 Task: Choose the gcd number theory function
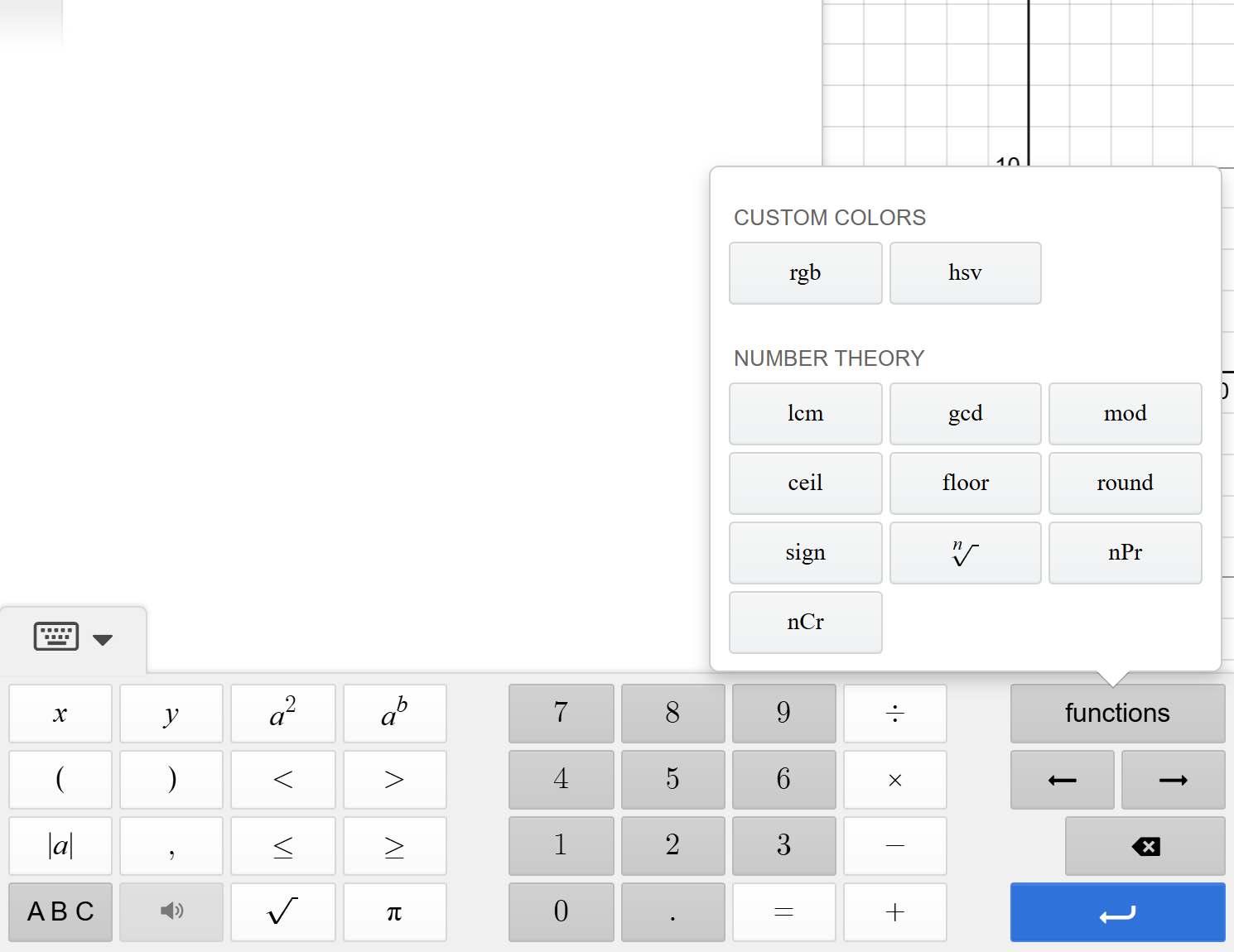(x=965, y=413)
